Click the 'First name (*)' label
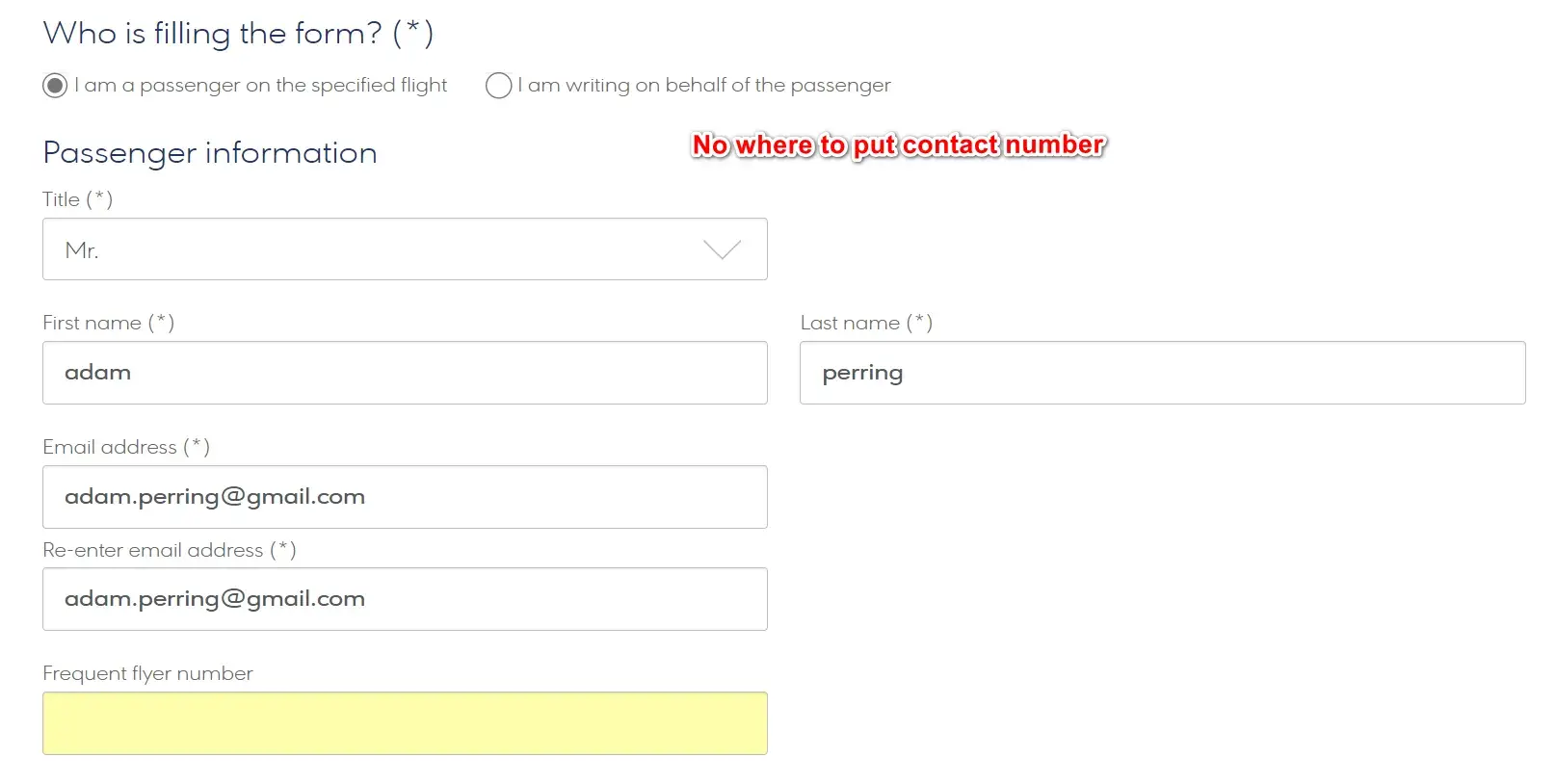 click(x=108, y=323)
